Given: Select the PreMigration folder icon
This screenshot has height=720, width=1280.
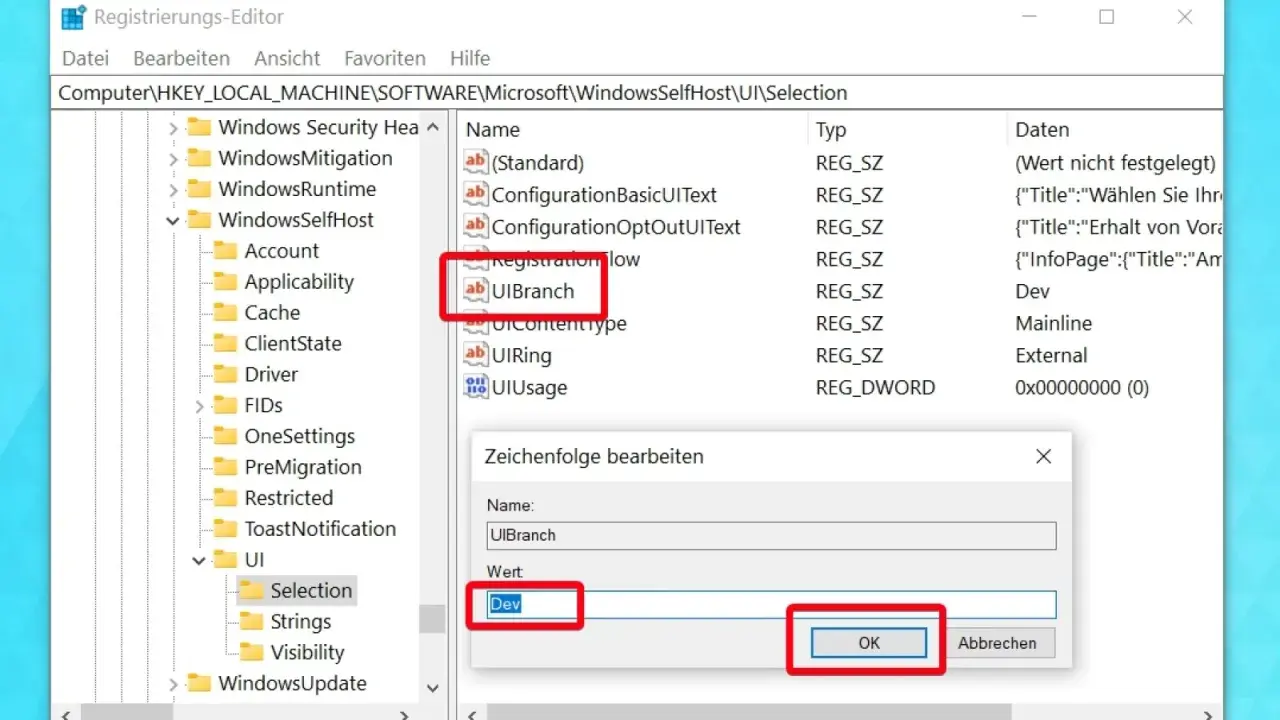Looking at the screenshot, I should (226, 468).
